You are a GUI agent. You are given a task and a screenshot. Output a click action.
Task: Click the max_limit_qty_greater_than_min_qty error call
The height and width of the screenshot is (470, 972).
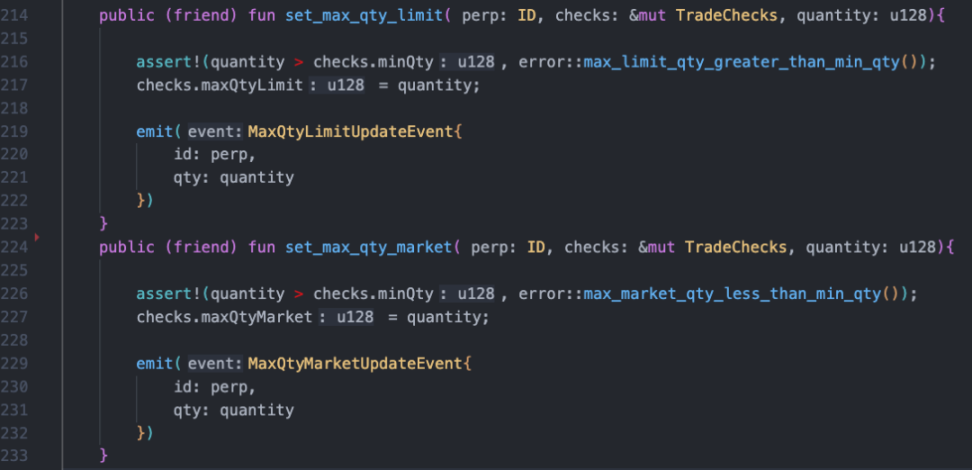coord(742,62)
